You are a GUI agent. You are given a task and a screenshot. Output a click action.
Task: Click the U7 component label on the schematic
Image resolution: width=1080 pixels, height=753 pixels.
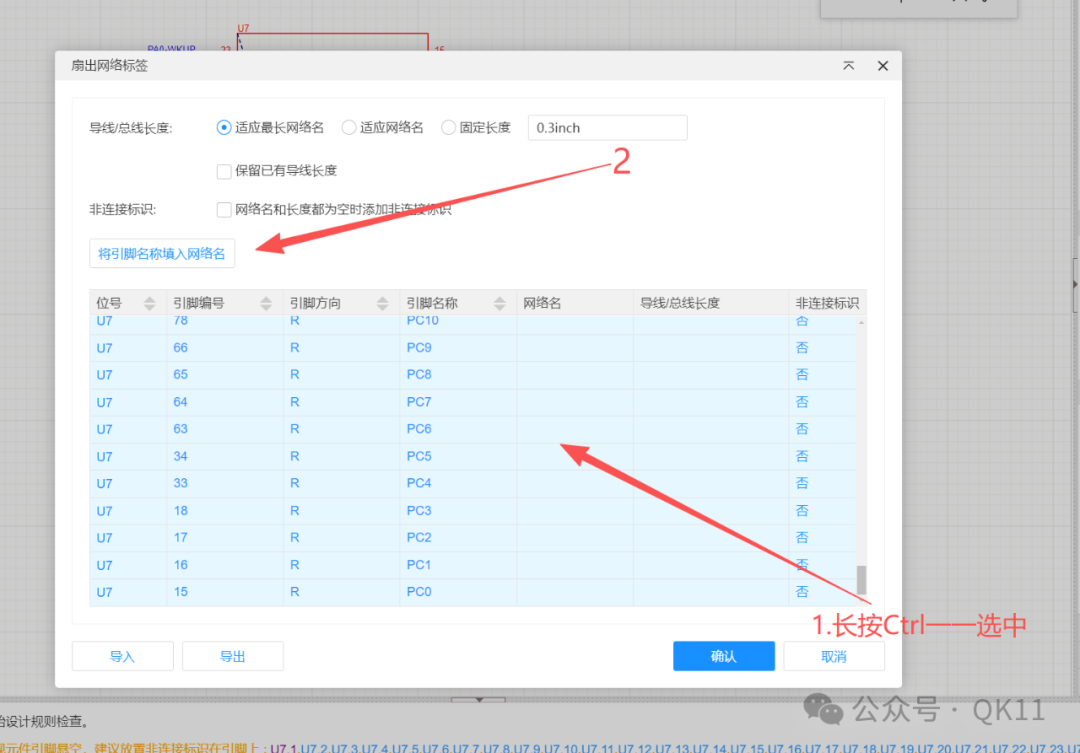click(x=243, y=28)
